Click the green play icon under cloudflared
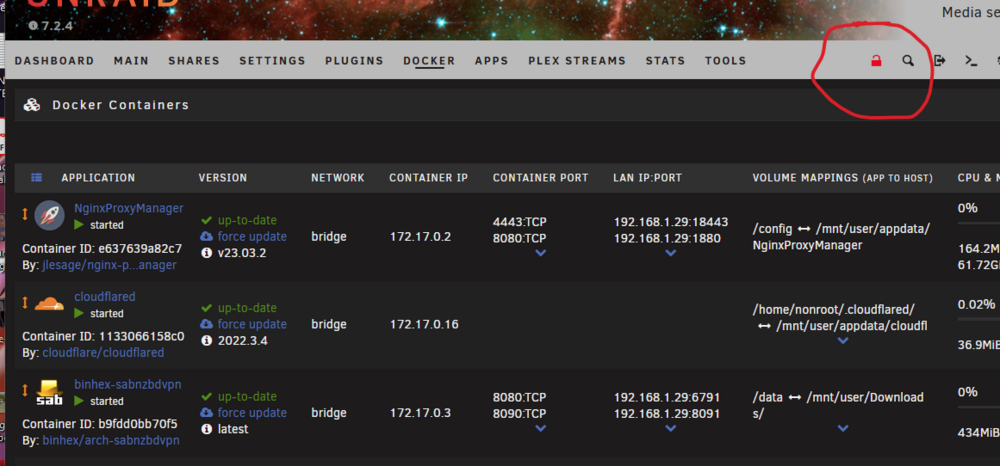Screen dimensions: 1000x466 coord(79,313)
